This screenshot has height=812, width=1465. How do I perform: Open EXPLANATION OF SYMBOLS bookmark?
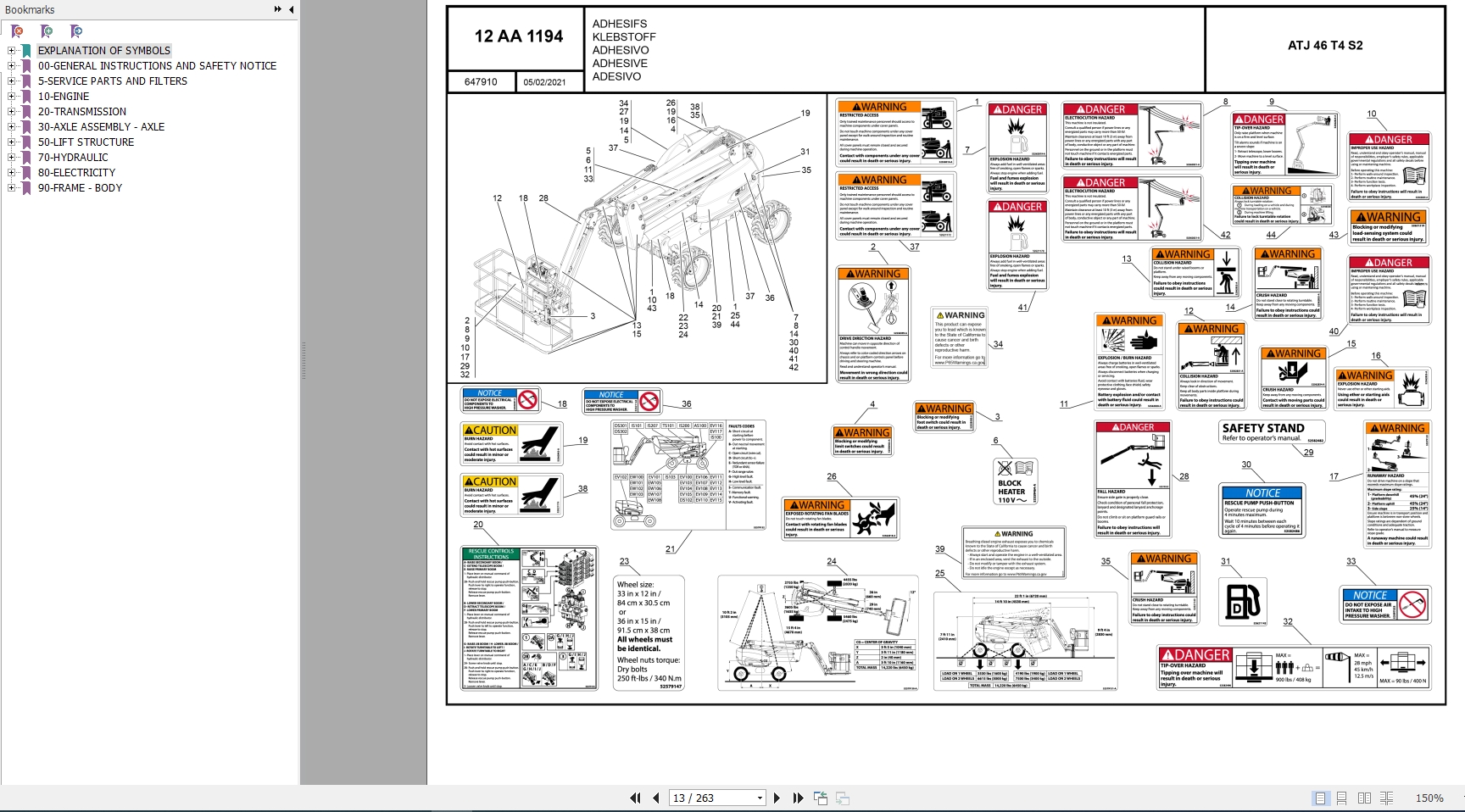104,51
